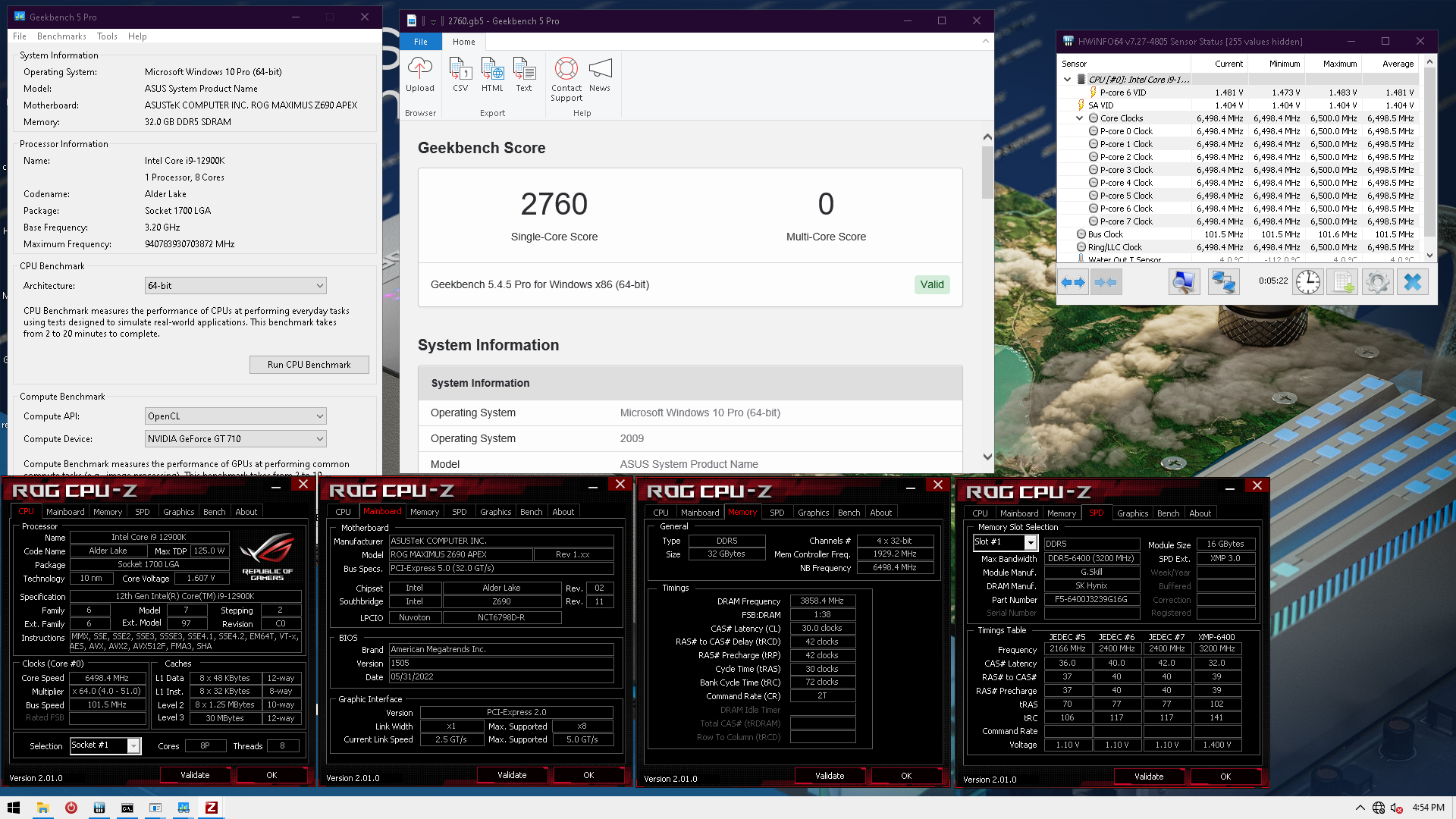Click HWiNFO start logging sheet icon
The width and height of the screenshot is (1456, 819).
(x=1342, y=282)
